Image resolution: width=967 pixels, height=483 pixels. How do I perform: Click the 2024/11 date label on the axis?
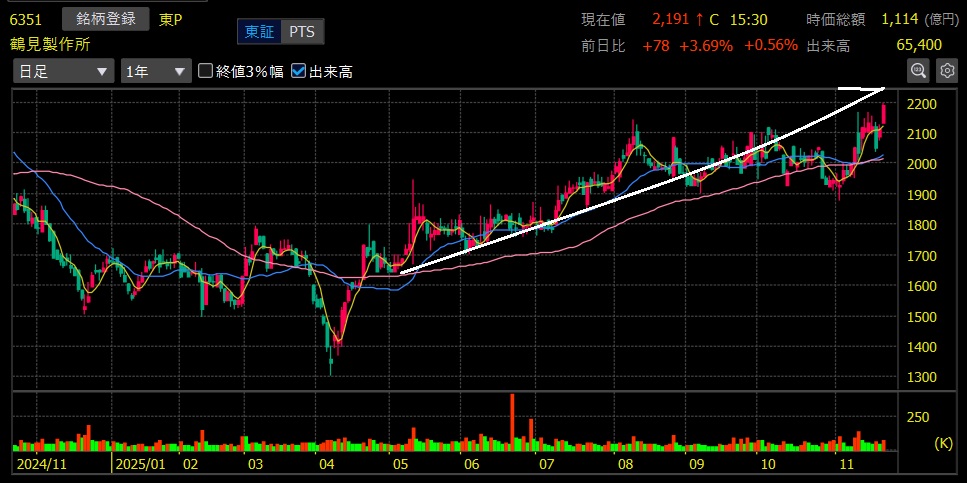click(x=42, y=465)
